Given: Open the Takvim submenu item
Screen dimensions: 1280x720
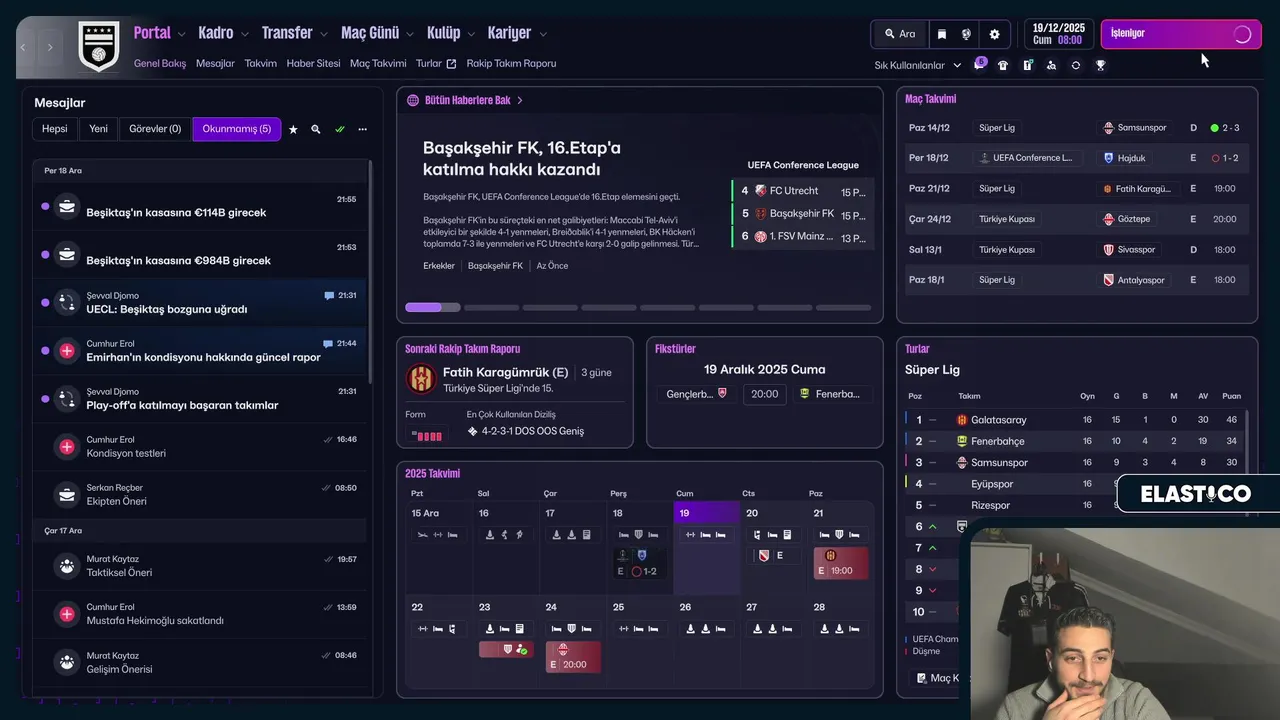Looking at the screenshot, I should (x=260, y=63).
